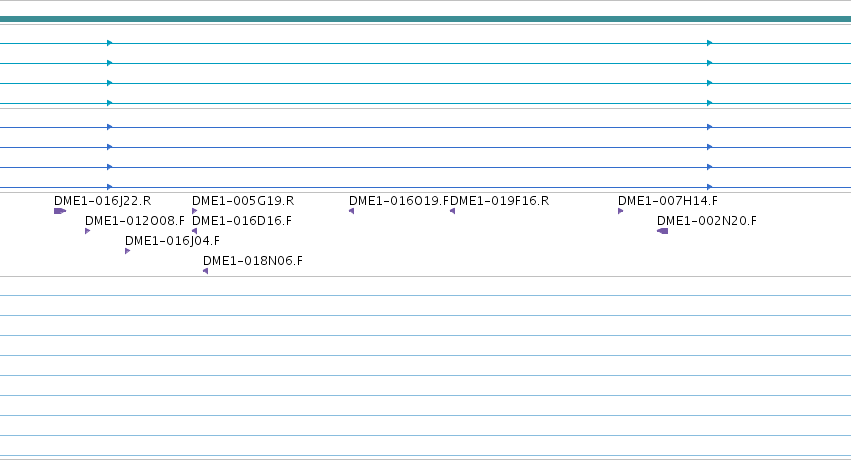851x460 pixels.
Task: Select the DME1-005G19.R feature label
Action: [x=243, y=201]
